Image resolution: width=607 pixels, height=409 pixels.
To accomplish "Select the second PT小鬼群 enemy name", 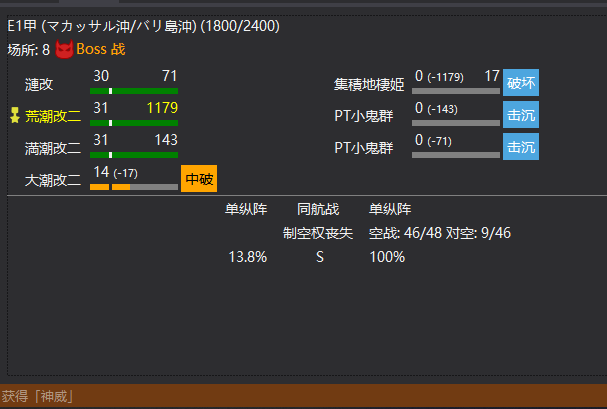I will click(x=364, y=148).
